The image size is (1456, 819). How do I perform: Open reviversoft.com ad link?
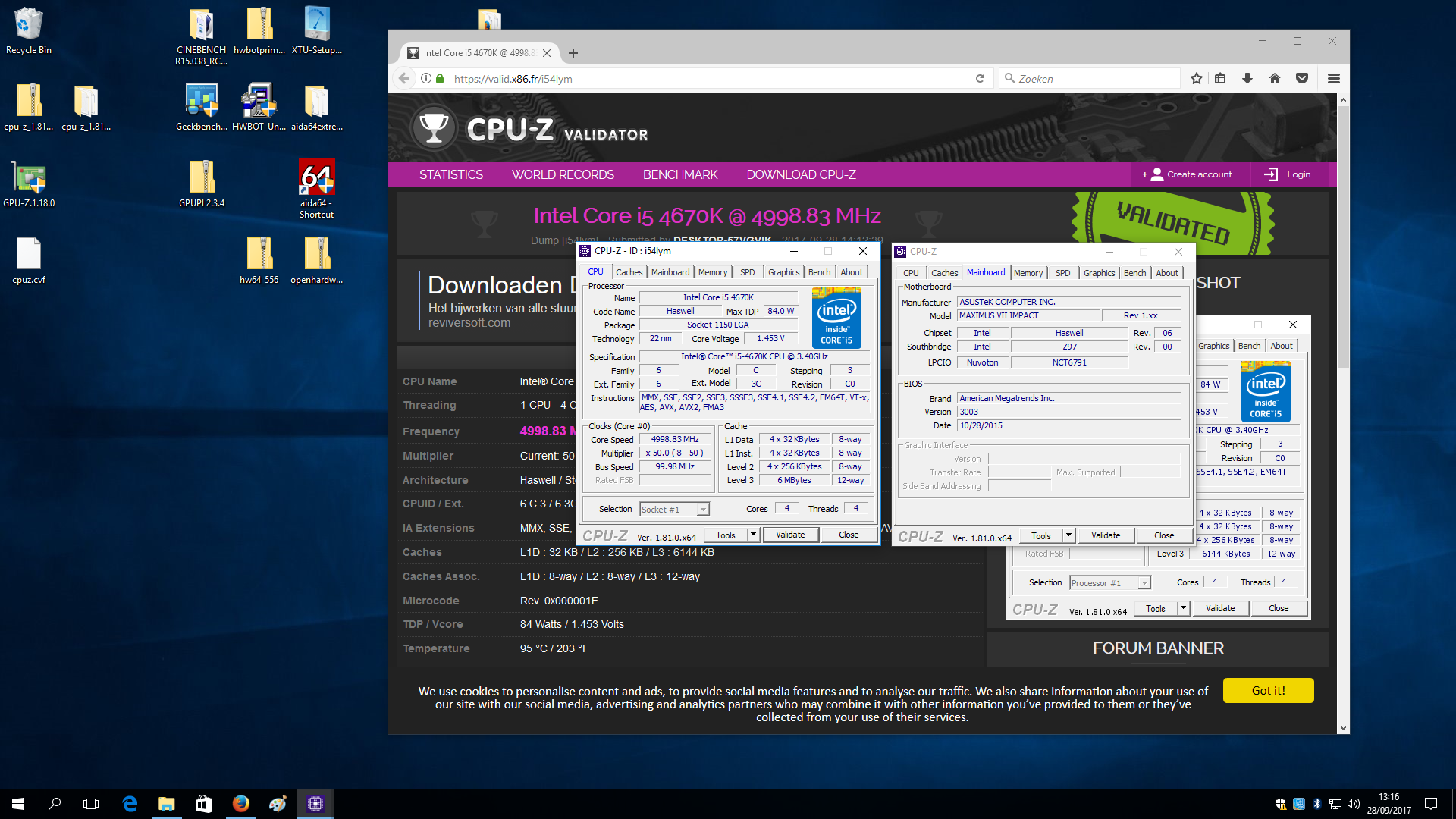click(x=469, y=323)
